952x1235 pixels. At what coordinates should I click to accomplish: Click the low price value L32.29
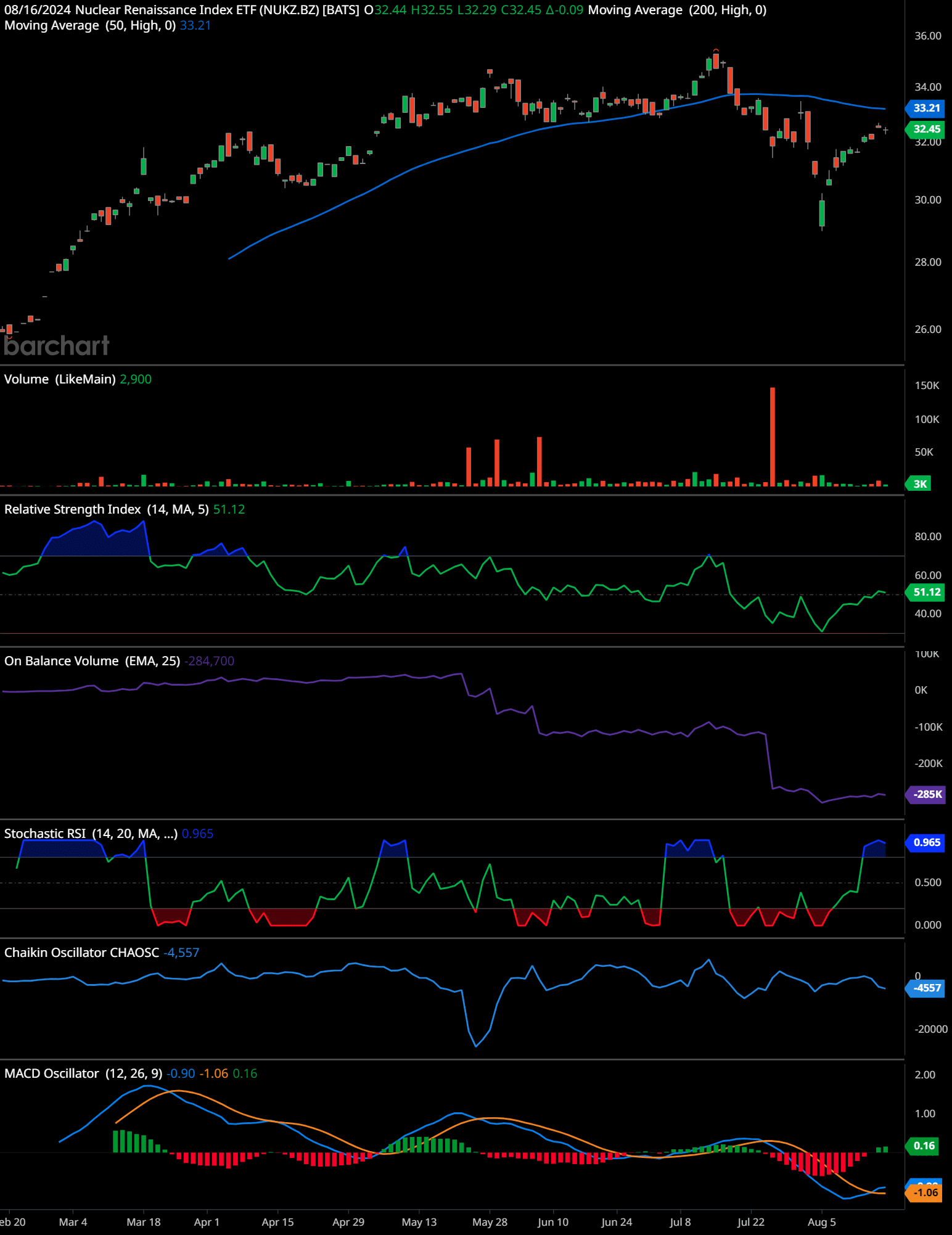coord(477,10)
